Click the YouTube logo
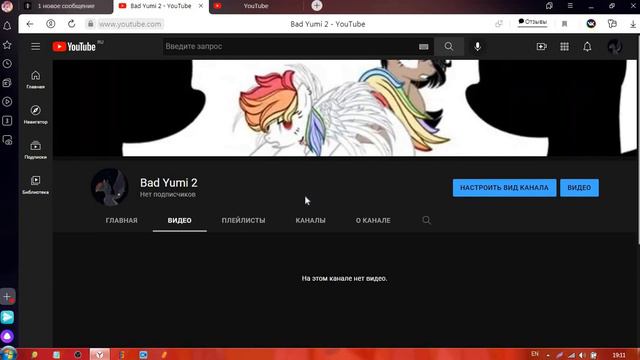Viewport: 640px width, 360px height. pyautogui.click(x=74, y=47)
